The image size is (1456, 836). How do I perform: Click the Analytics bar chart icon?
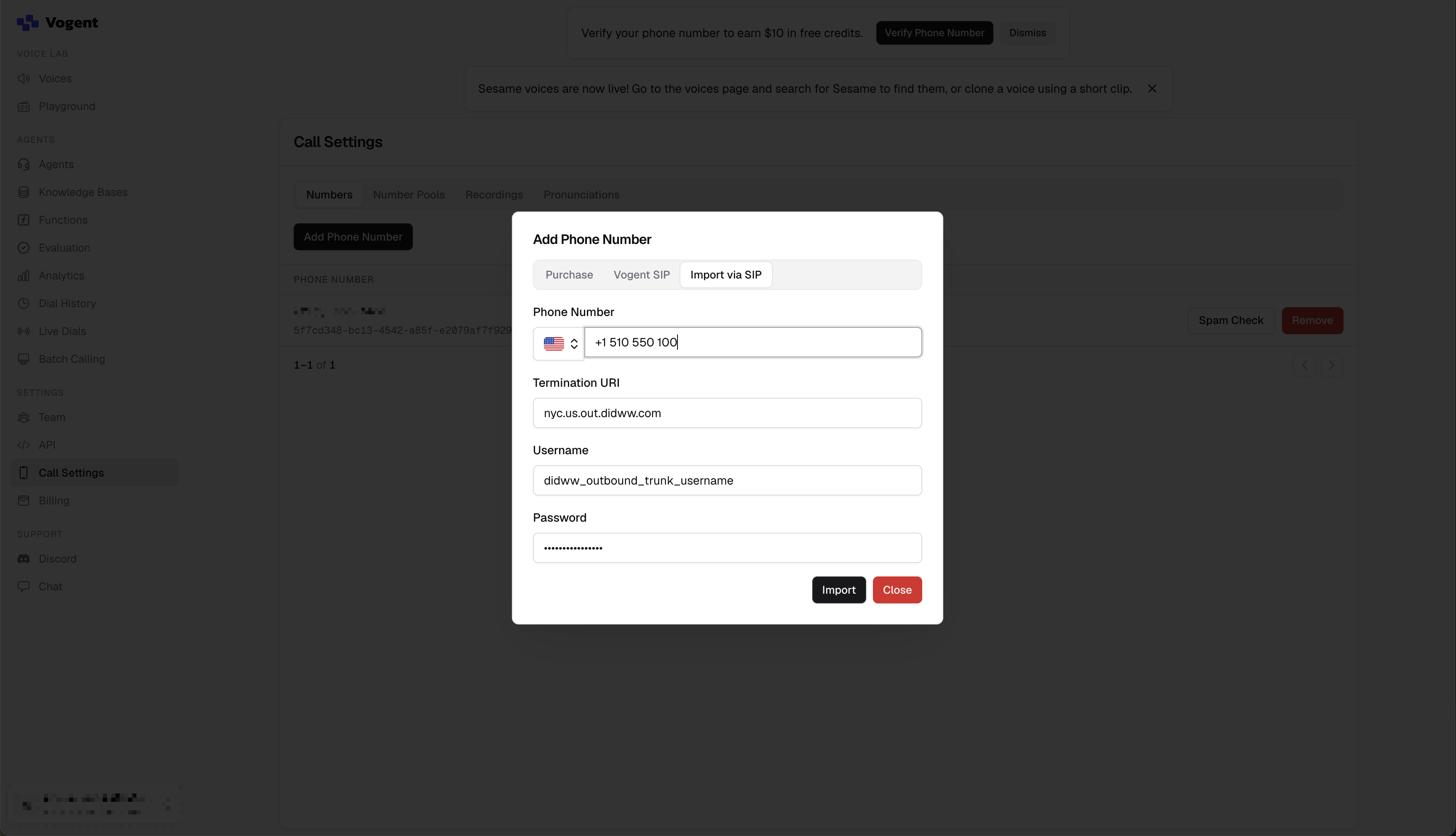coord(24,276)
